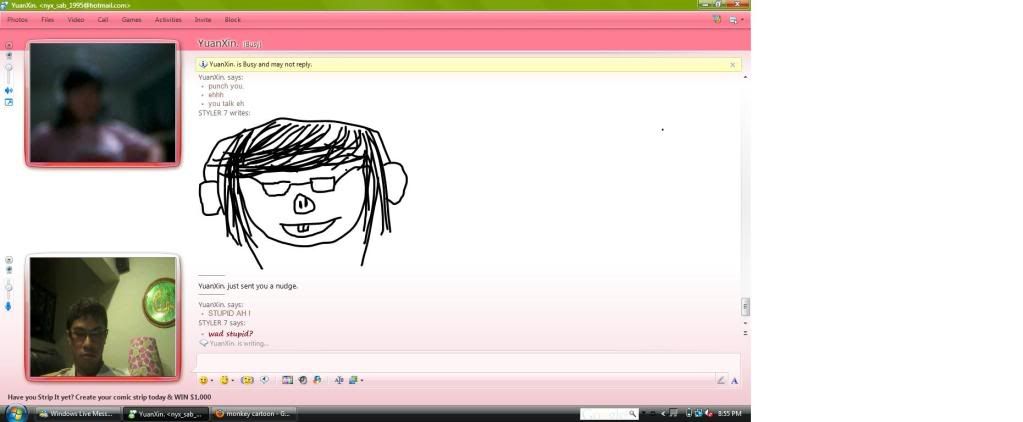Screen dimensions: 1023x422
Task: Open the Windows Start menu
Action: pos(16,414)
